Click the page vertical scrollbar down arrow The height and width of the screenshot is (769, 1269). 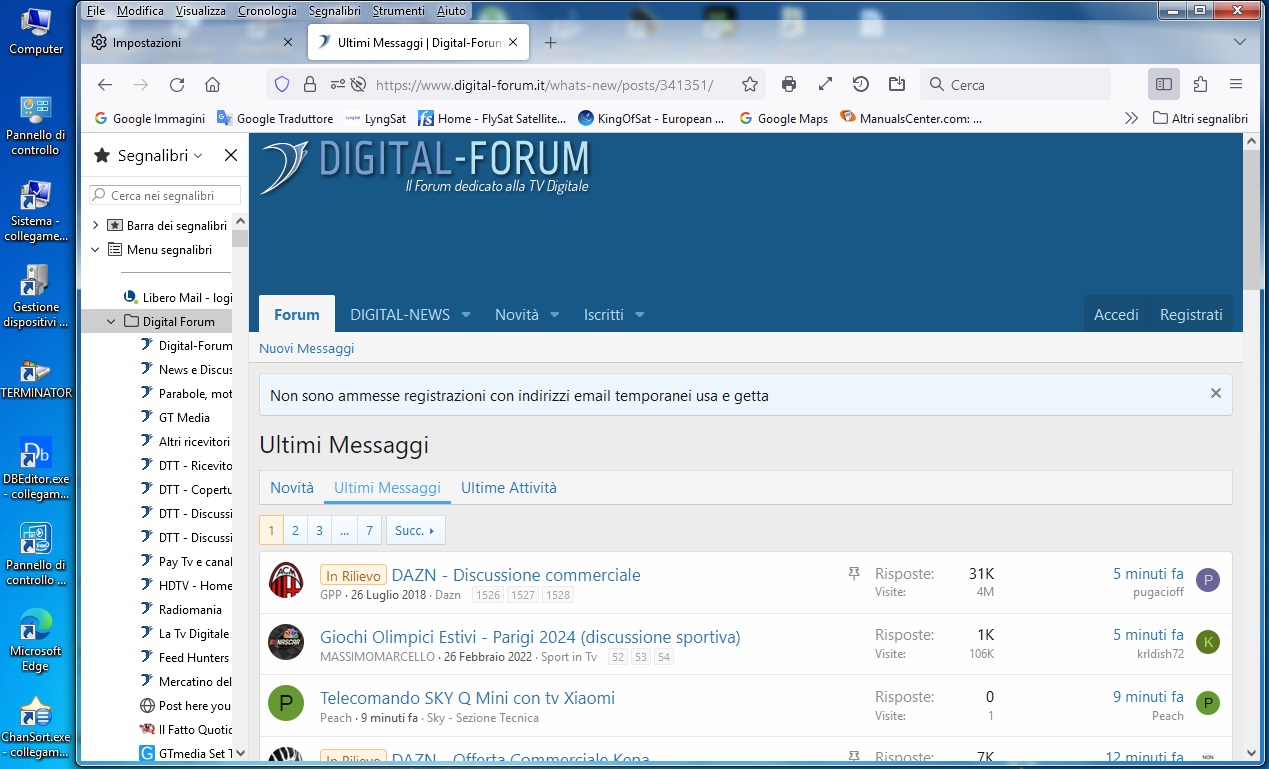point(1251,752)
